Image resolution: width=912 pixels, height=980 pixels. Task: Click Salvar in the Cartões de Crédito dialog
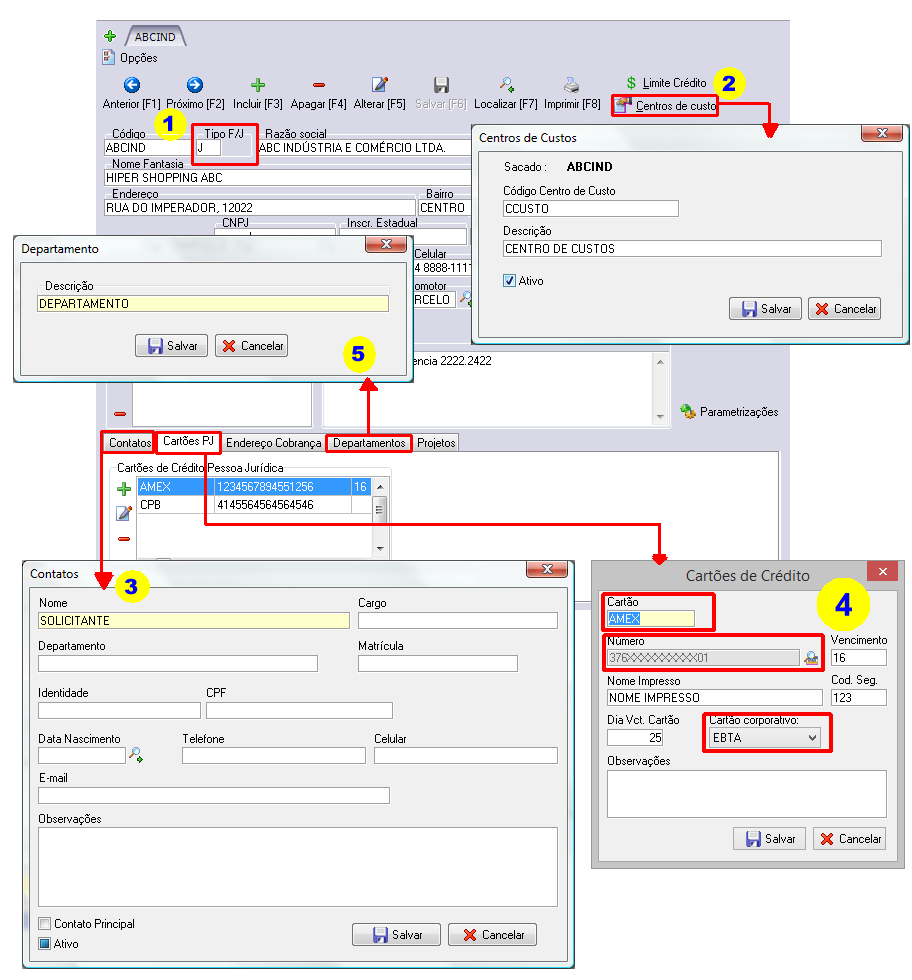pyautogui.click(x=770, y=839)
